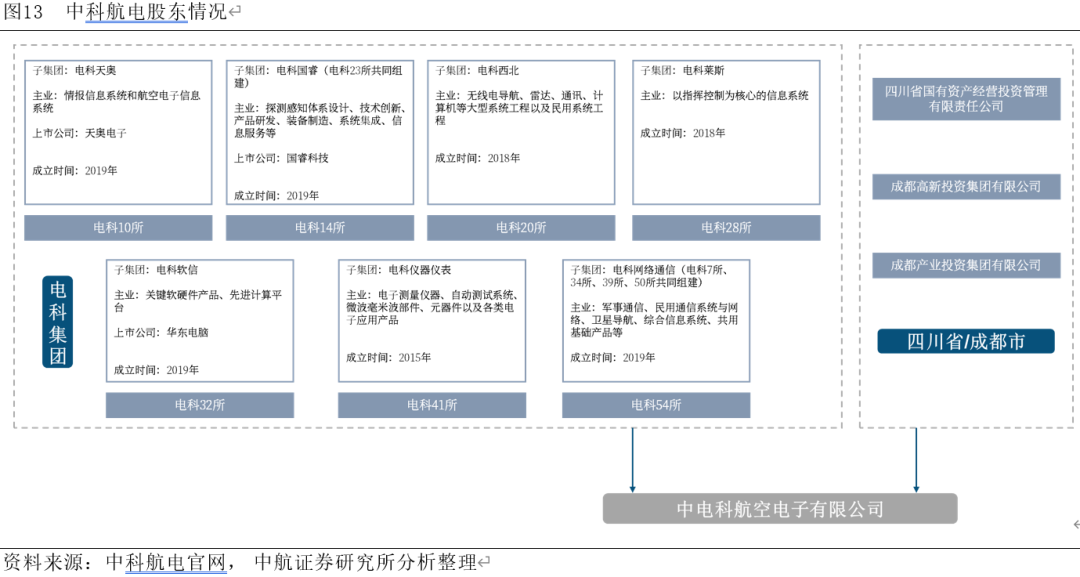Click 主业：无线电导航、雷达、通讯 text
This screenshot has height=577, width=1080.
click(519, 107)
